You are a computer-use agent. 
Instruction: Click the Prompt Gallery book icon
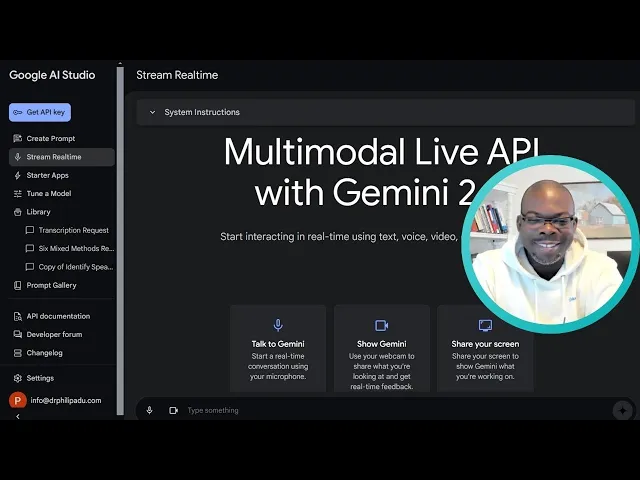[x=18, y=285]
